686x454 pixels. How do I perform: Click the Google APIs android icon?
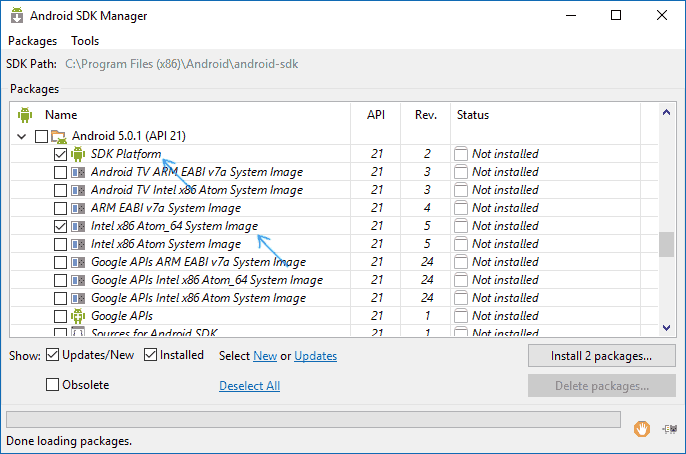[78, 316]
